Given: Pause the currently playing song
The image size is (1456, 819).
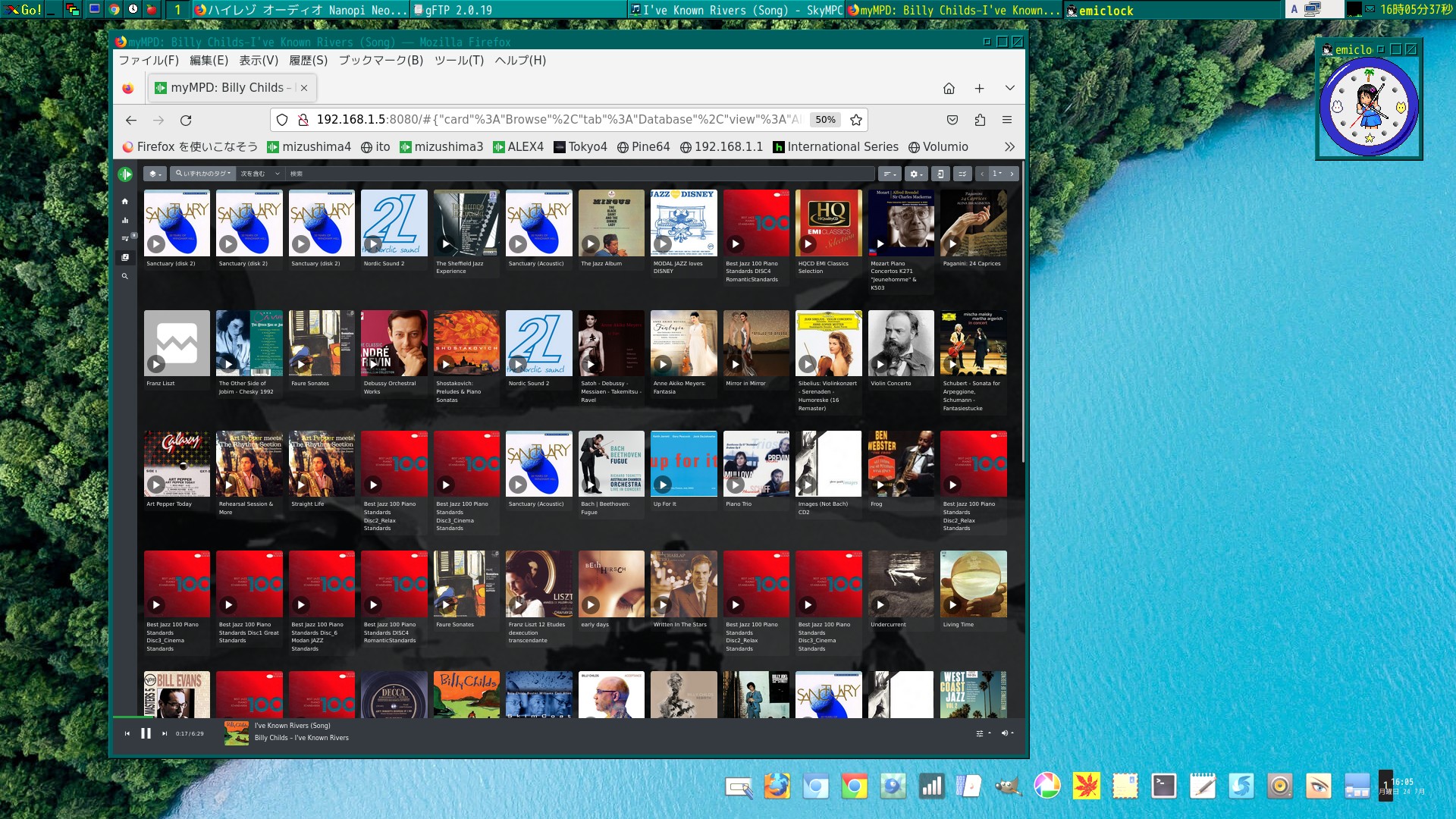Looking at the screenshot, I should 146,733.
